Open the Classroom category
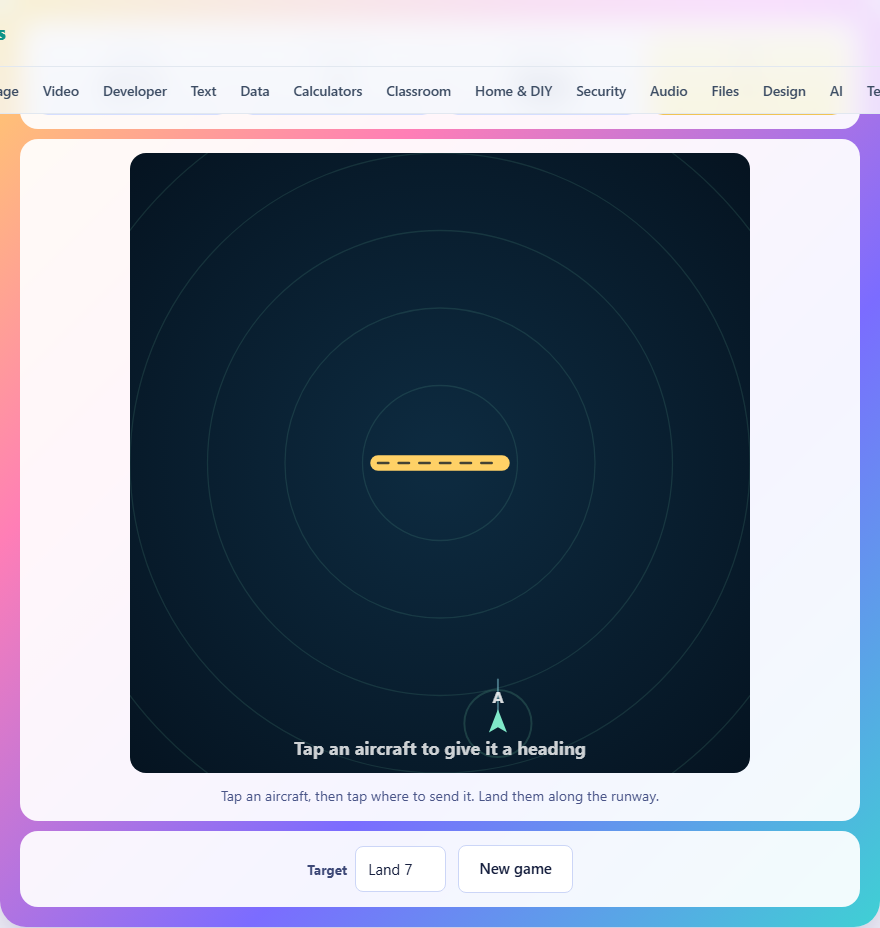Image resolution: width=880 pixels, height=928 pixels. click(418, 91)
